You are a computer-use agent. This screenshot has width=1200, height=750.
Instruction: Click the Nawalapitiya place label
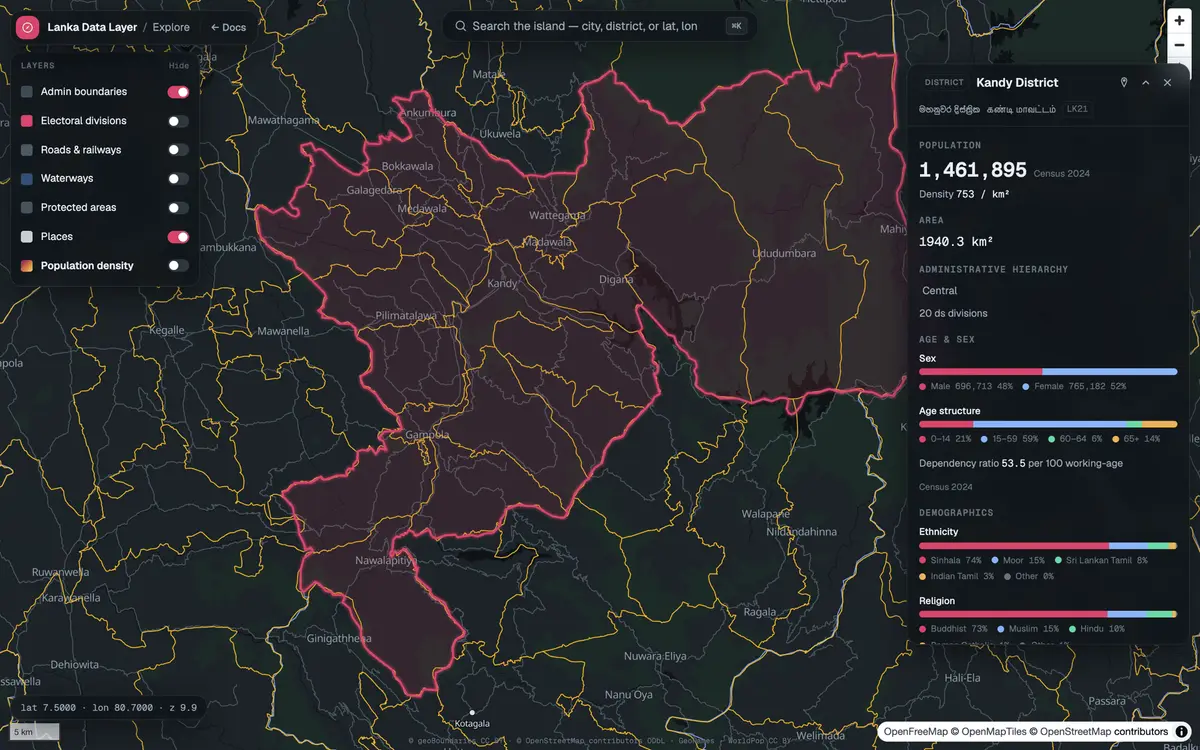click(x=386, y=562)
